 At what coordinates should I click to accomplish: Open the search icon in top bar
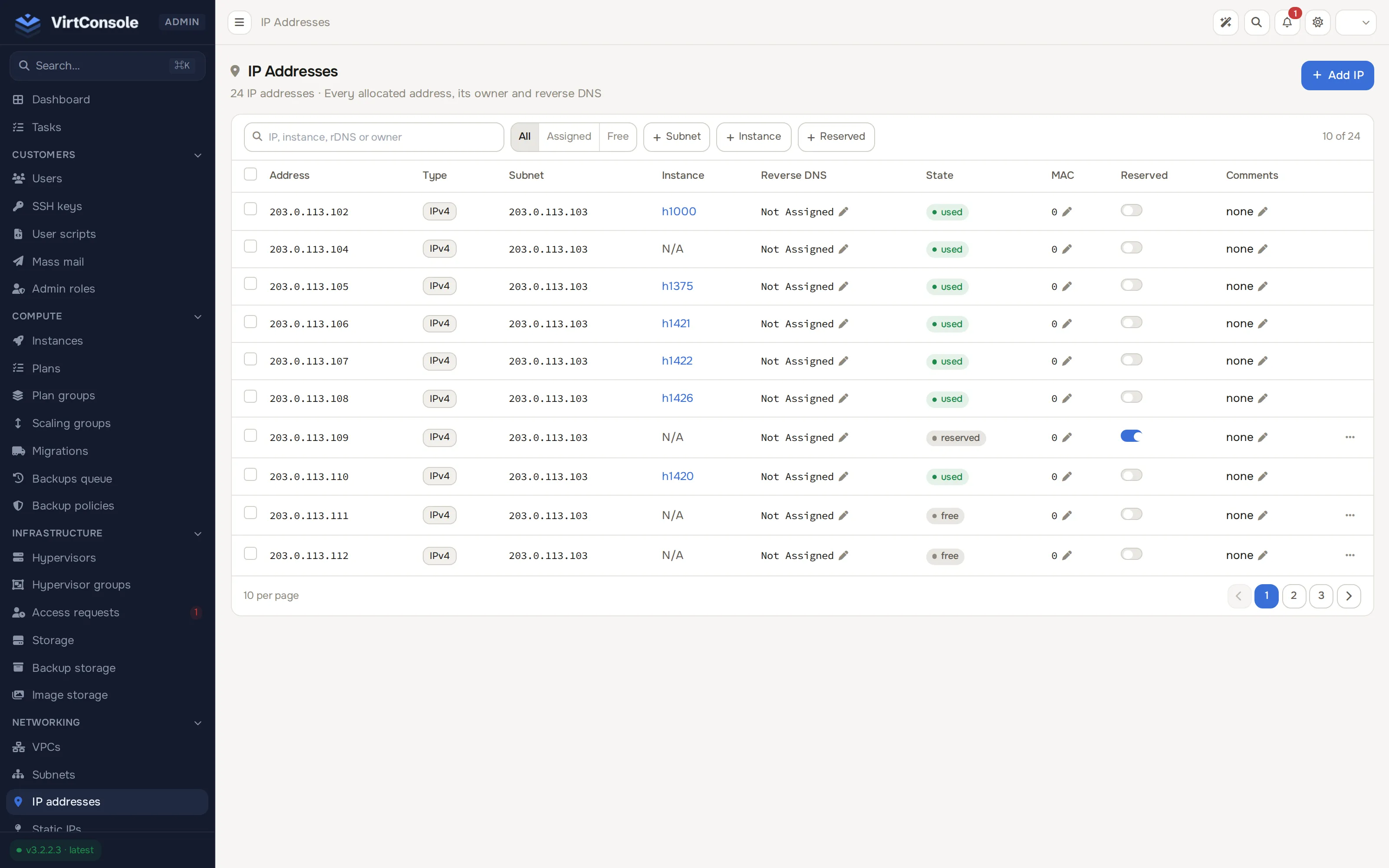pos(1257,23)
